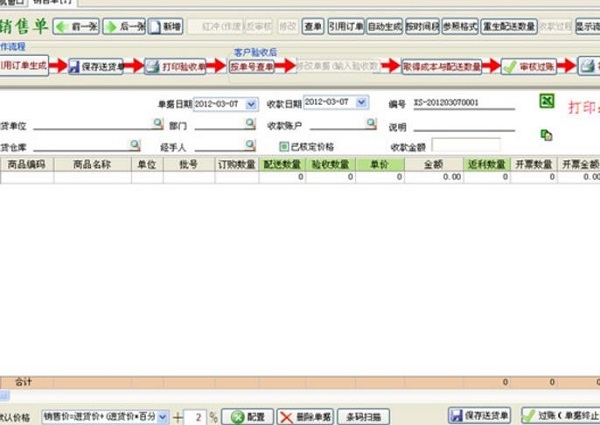Click the first-row 金额 cell showing 0.00
600x425 pixels.
(434, 177)
